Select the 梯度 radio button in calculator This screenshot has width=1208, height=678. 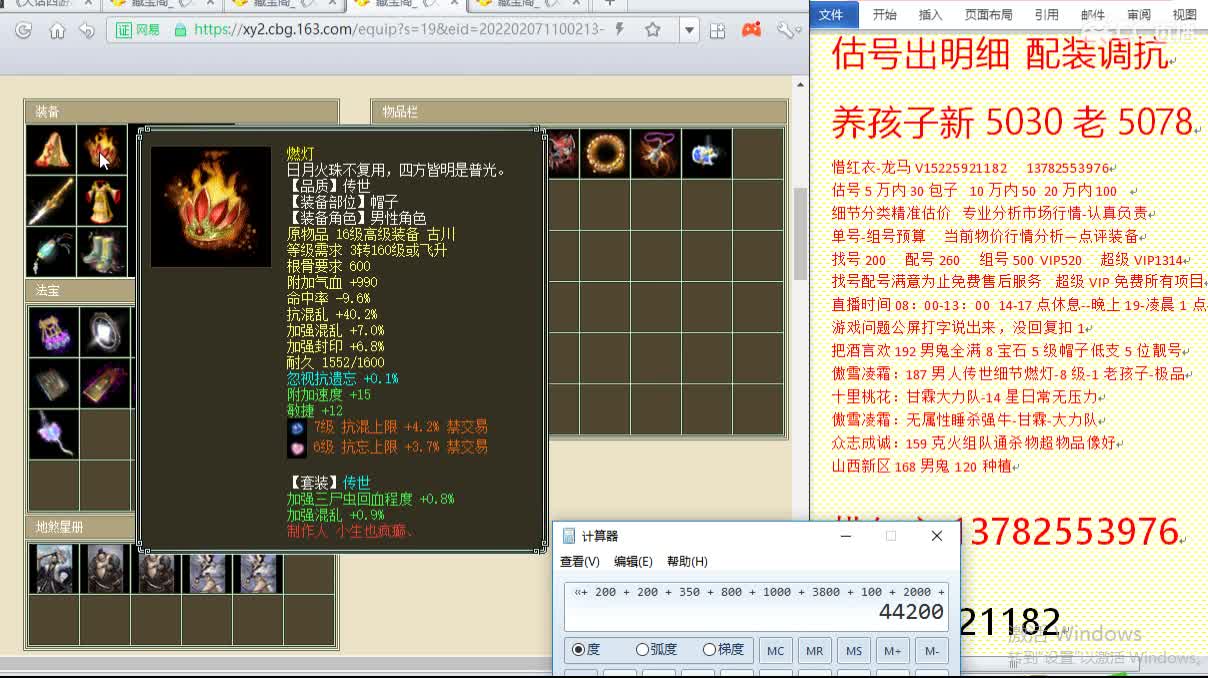tap(723, 650)
